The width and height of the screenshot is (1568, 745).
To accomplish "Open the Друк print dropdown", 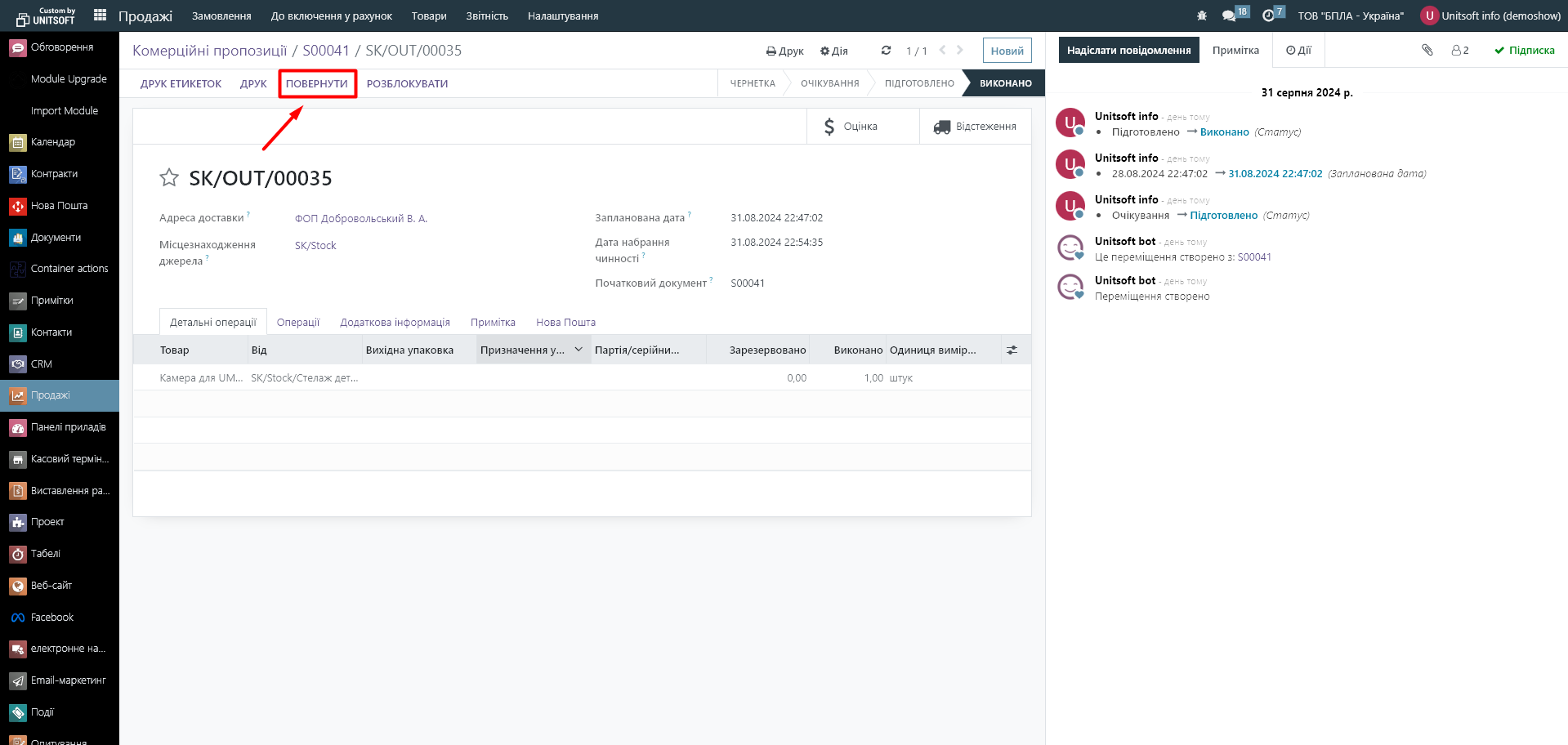I will (x=784, y=51).
